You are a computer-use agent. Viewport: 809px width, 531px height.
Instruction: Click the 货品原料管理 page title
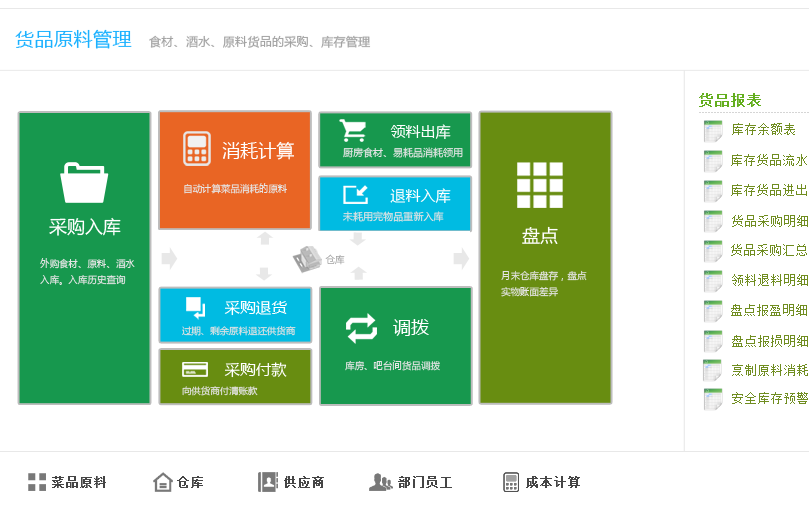tap(73, 40)
